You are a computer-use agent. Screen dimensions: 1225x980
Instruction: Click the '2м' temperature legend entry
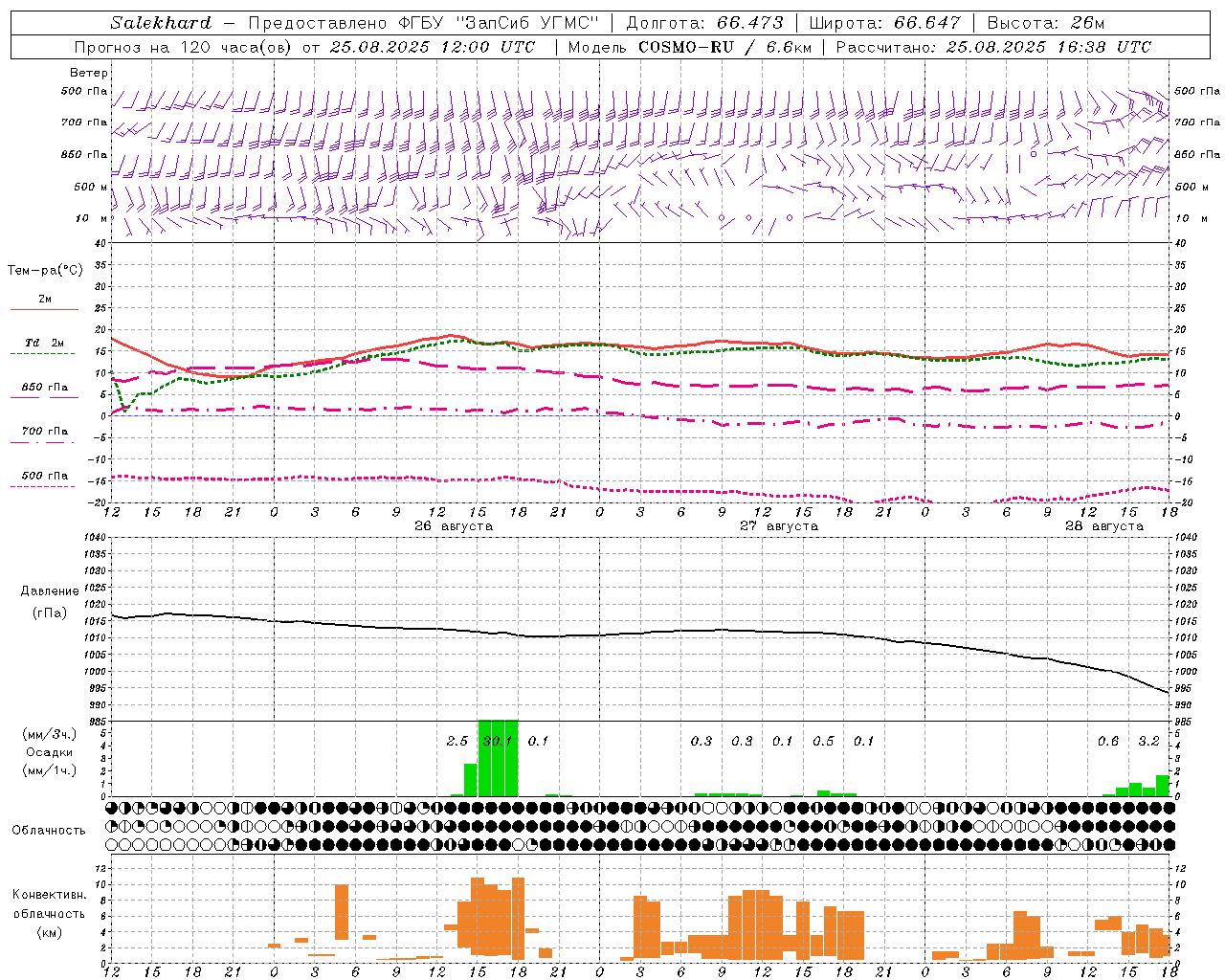coord(45,300)
